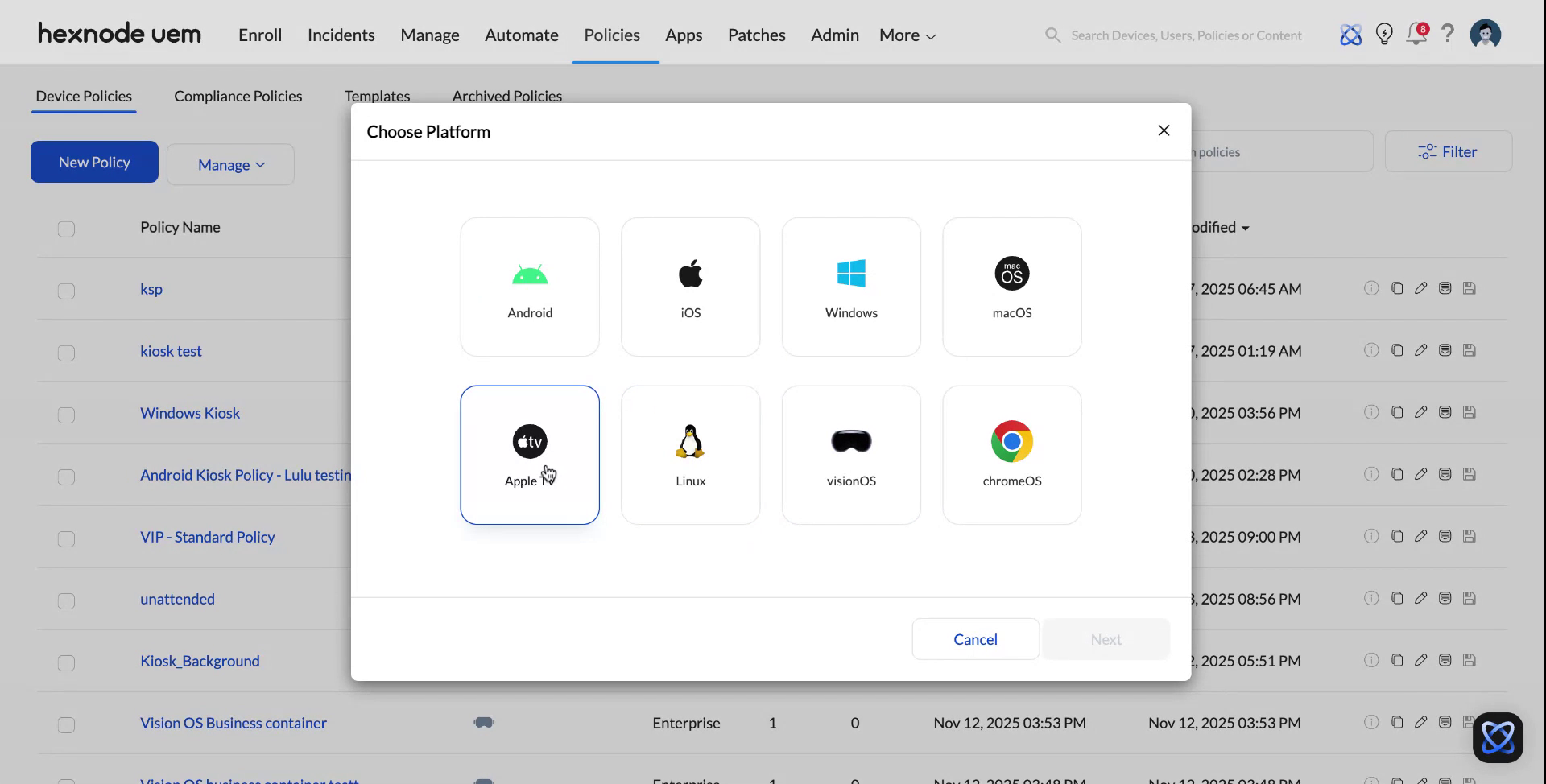Screen dimensions: 1546x784
Task: Tick the checkbox for VIP - Standard Policy
Action: pos(66,539)
